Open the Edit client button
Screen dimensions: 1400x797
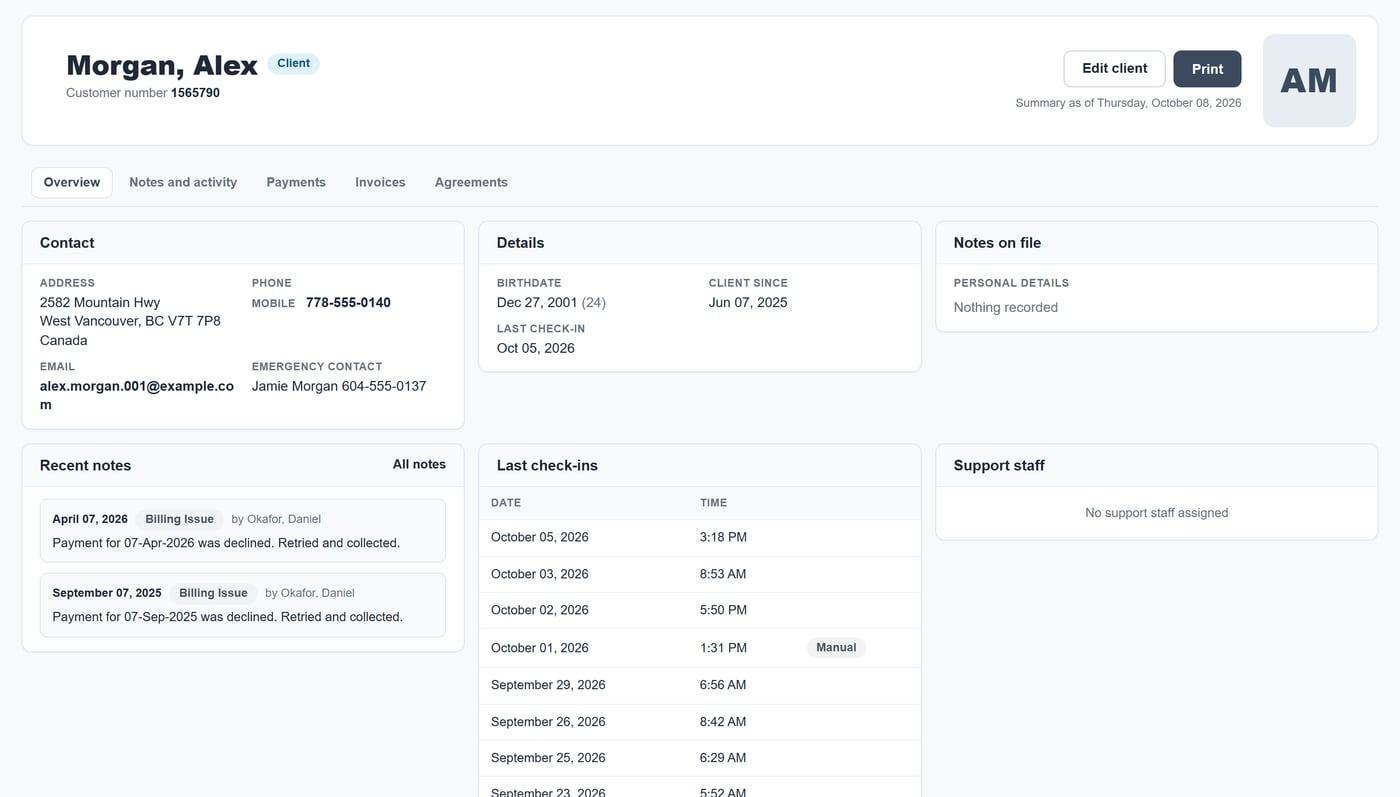(x=1114, y=69)
